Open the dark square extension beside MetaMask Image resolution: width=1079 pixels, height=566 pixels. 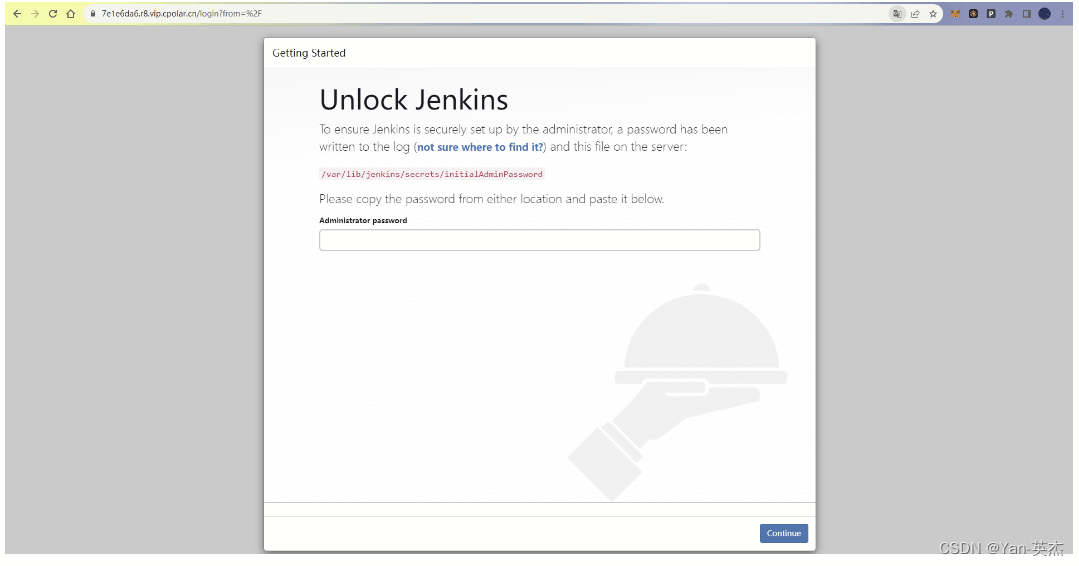coord(973,14)
